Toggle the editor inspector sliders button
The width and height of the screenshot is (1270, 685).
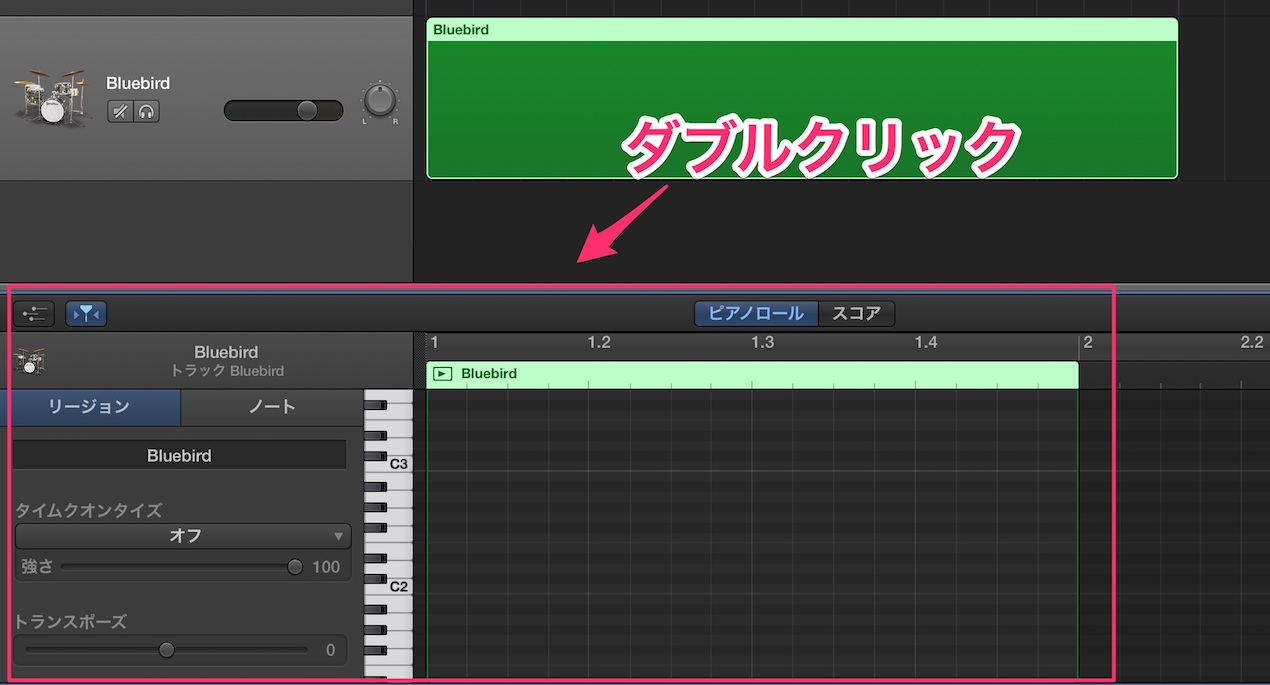[34, 314]
